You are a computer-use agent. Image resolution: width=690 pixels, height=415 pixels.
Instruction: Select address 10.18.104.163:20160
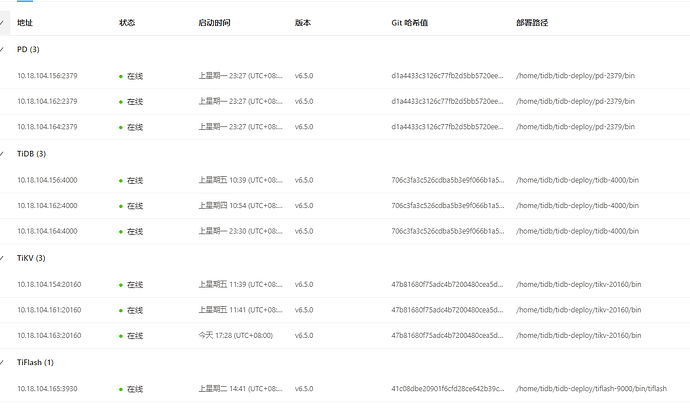pos(49,335)
